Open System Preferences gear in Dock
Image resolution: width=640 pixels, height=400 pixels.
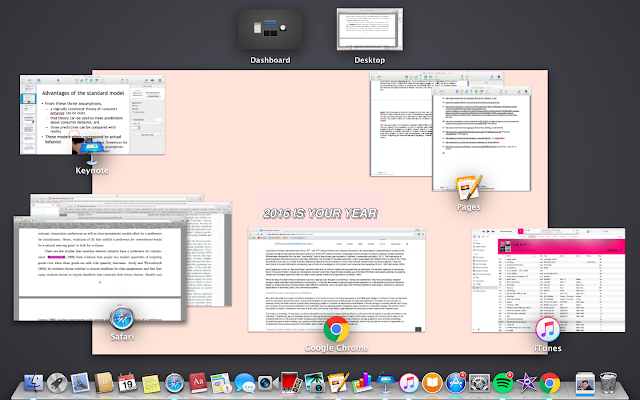(479, 383)
